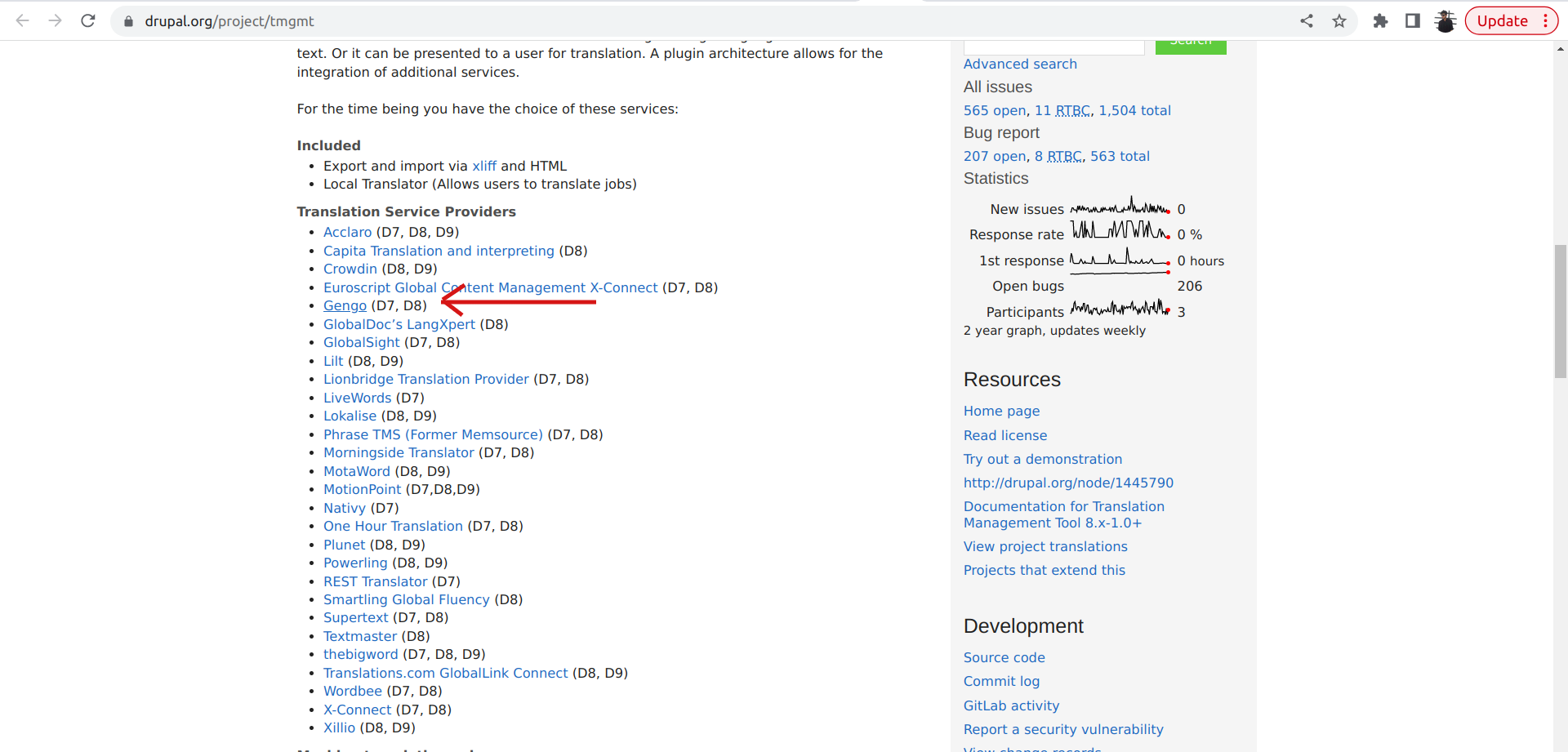This screenshot has height=752, width=1568.
Task: Open the MotaWord link
Action: [357, 471]
